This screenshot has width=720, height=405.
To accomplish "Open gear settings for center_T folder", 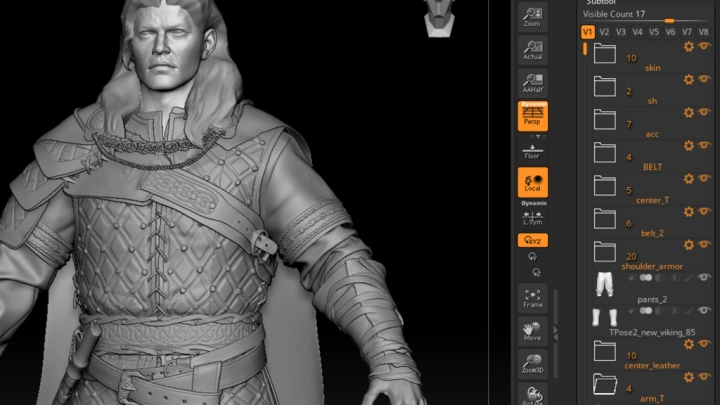I will [688, 179].
